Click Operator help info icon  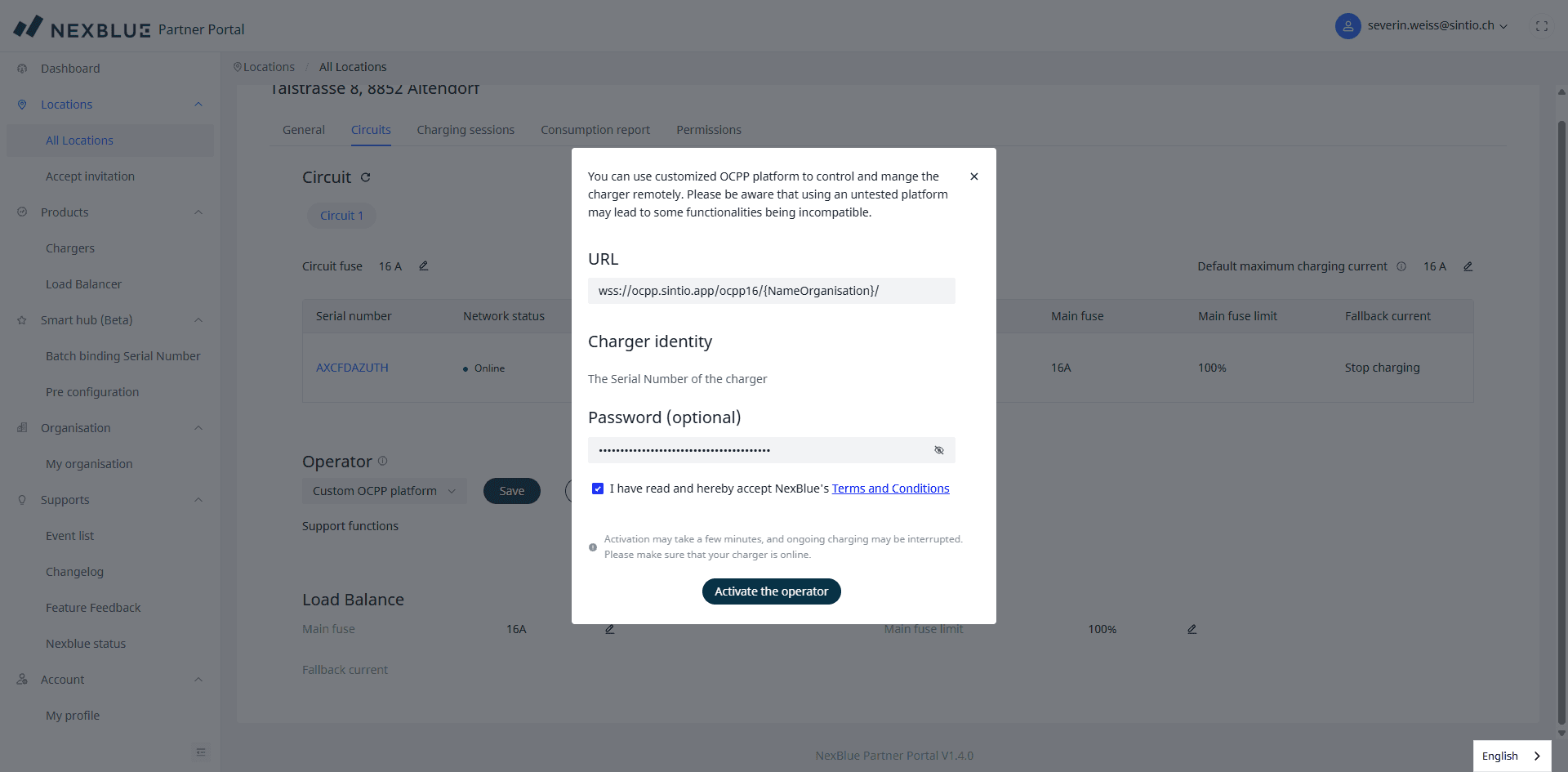[382, 461]
